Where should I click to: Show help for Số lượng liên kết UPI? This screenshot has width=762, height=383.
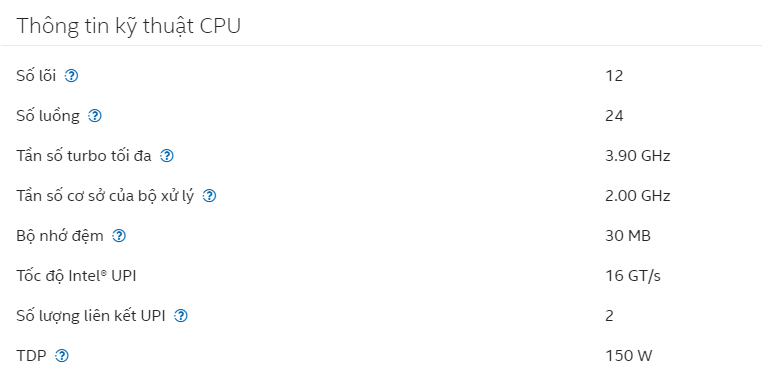pyautogui.click(x=181, y=316)
